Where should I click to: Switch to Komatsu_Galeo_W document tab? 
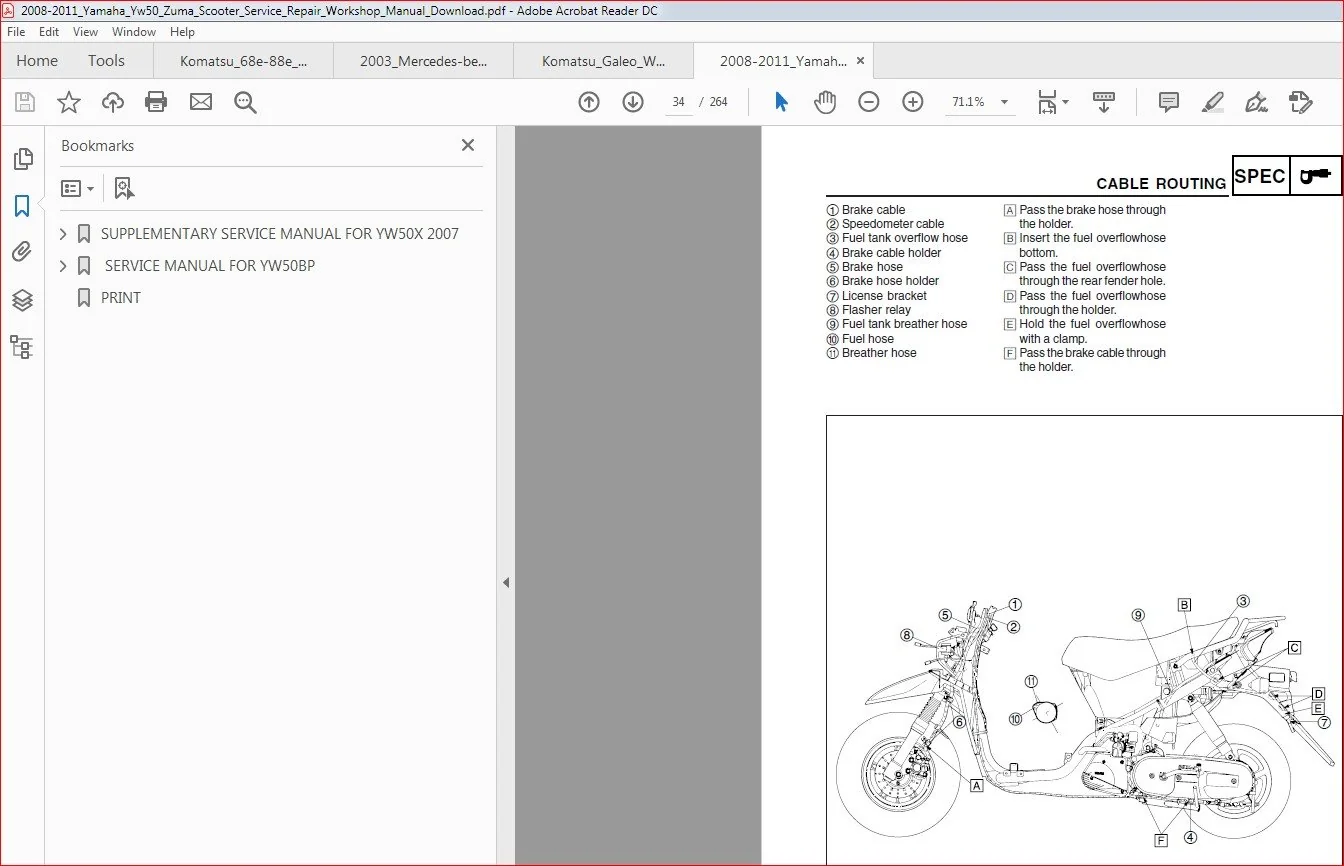[x=603, y=61]
